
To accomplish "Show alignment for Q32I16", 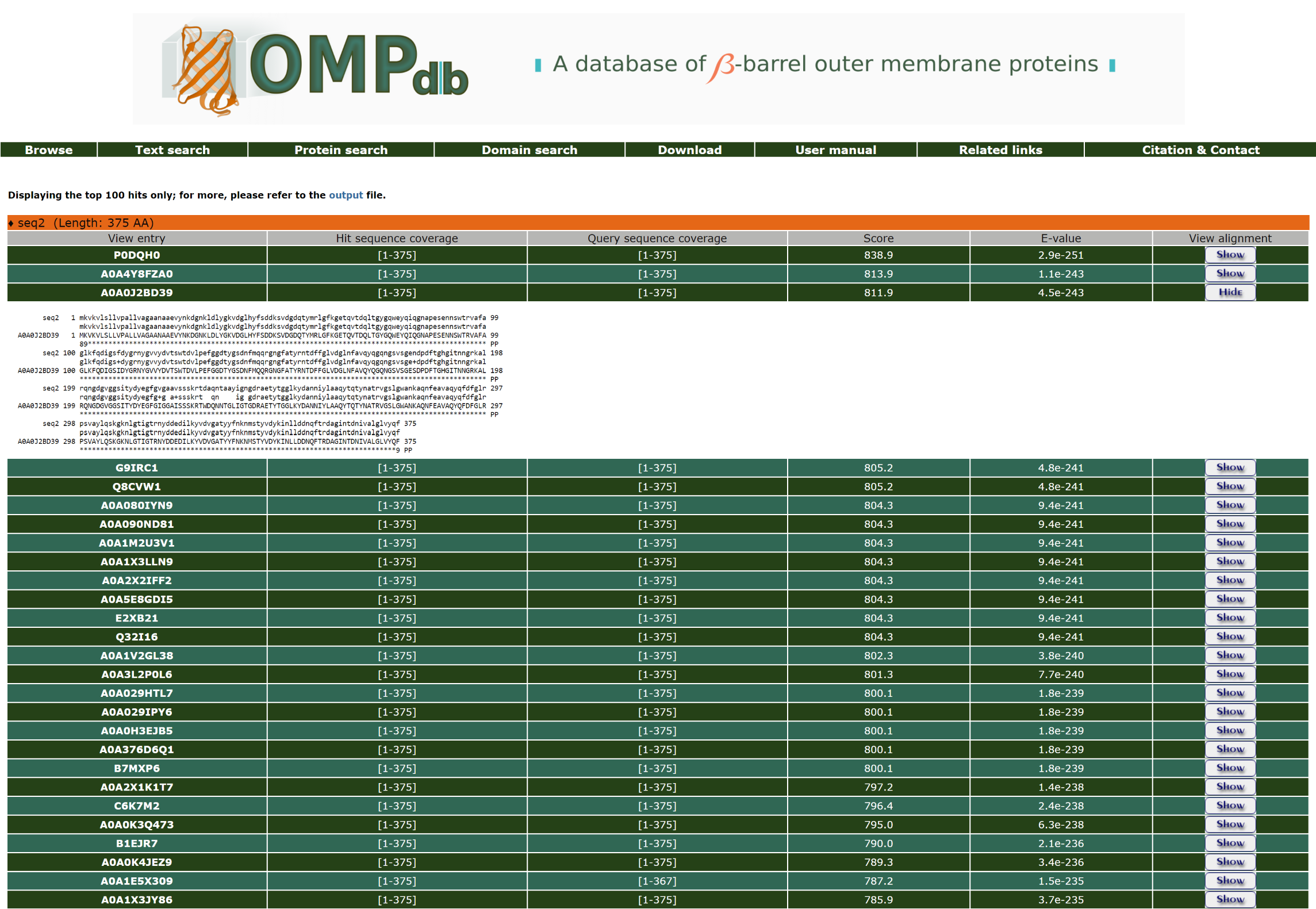I will [1230, 636].
